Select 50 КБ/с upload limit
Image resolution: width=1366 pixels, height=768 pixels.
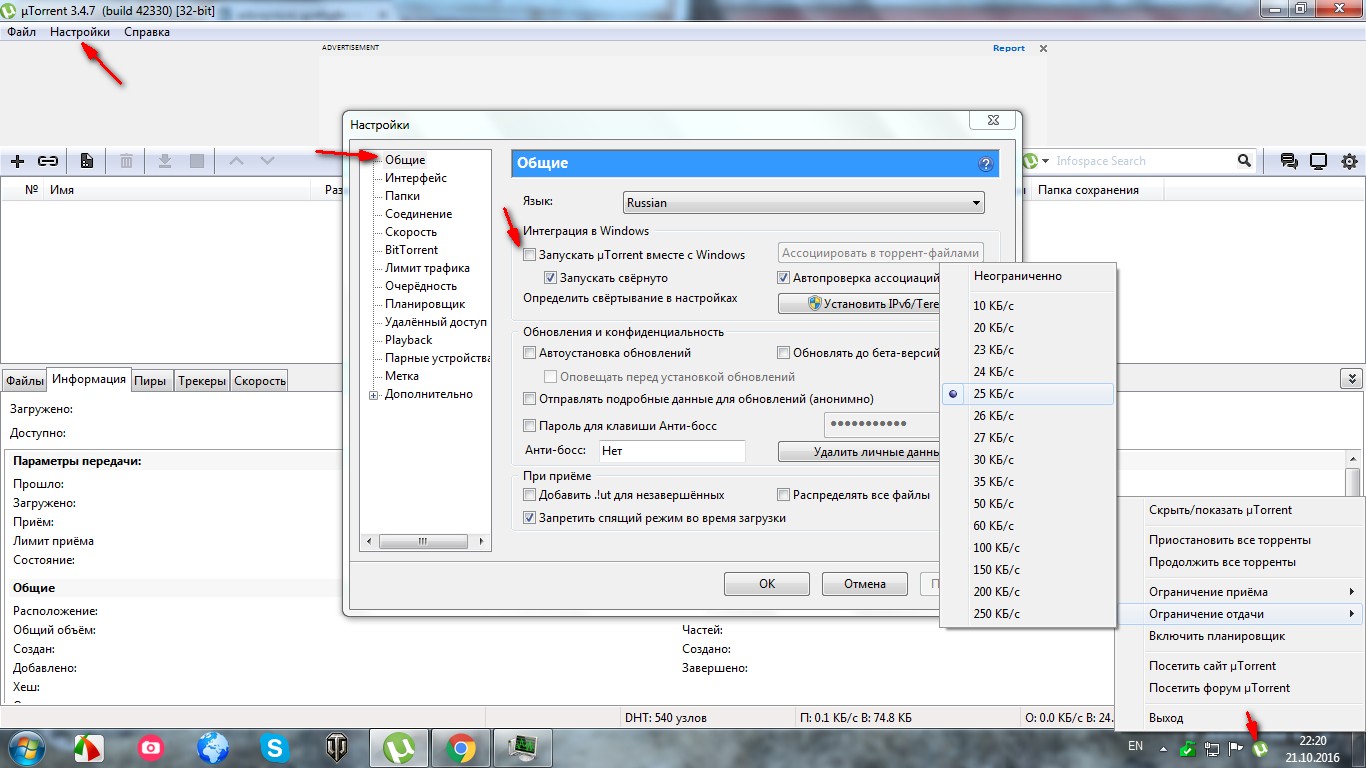[x=1028, y=504]
